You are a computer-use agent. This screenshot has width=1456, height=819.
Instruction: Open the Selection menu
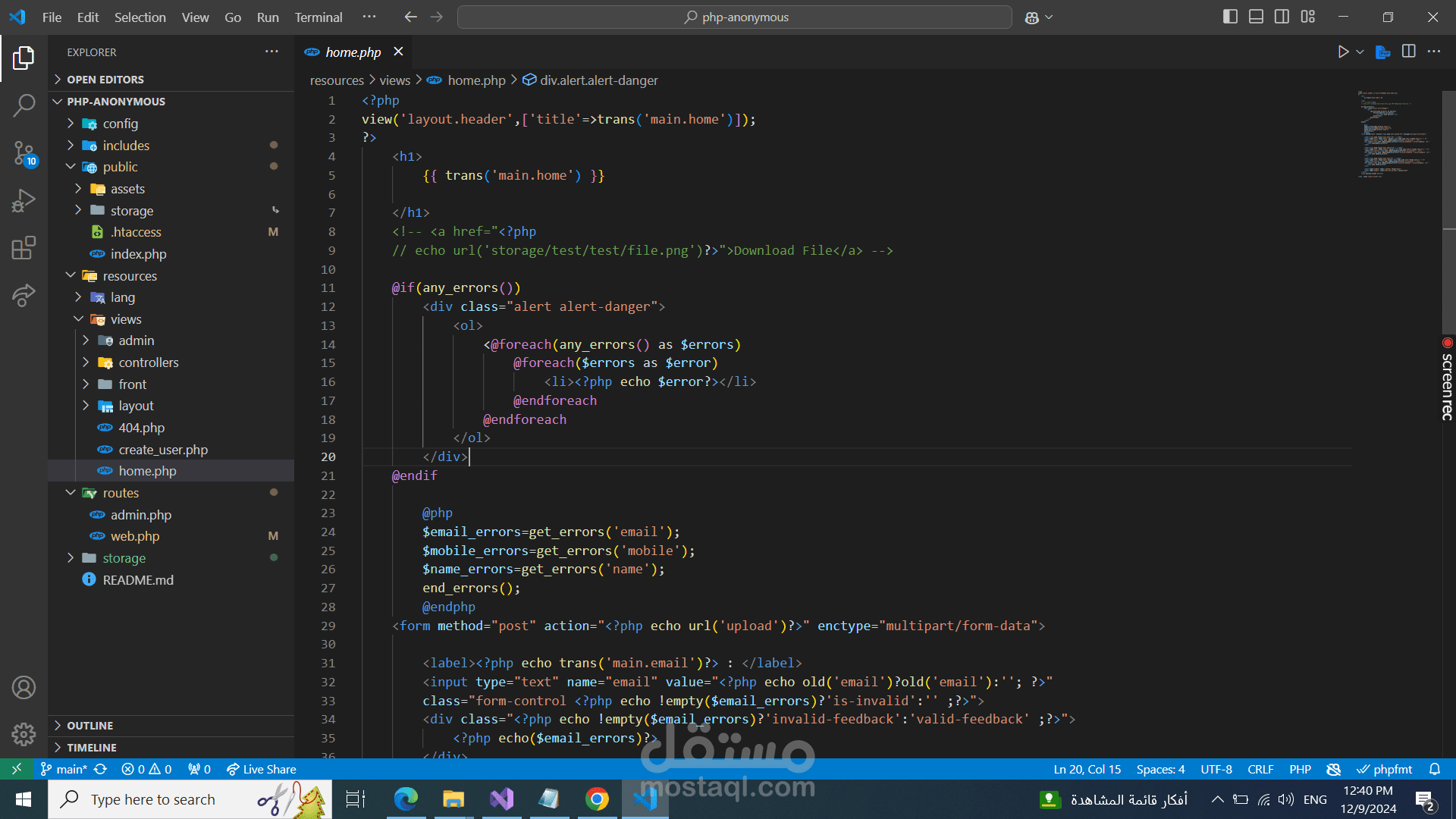tap(140, 17)
